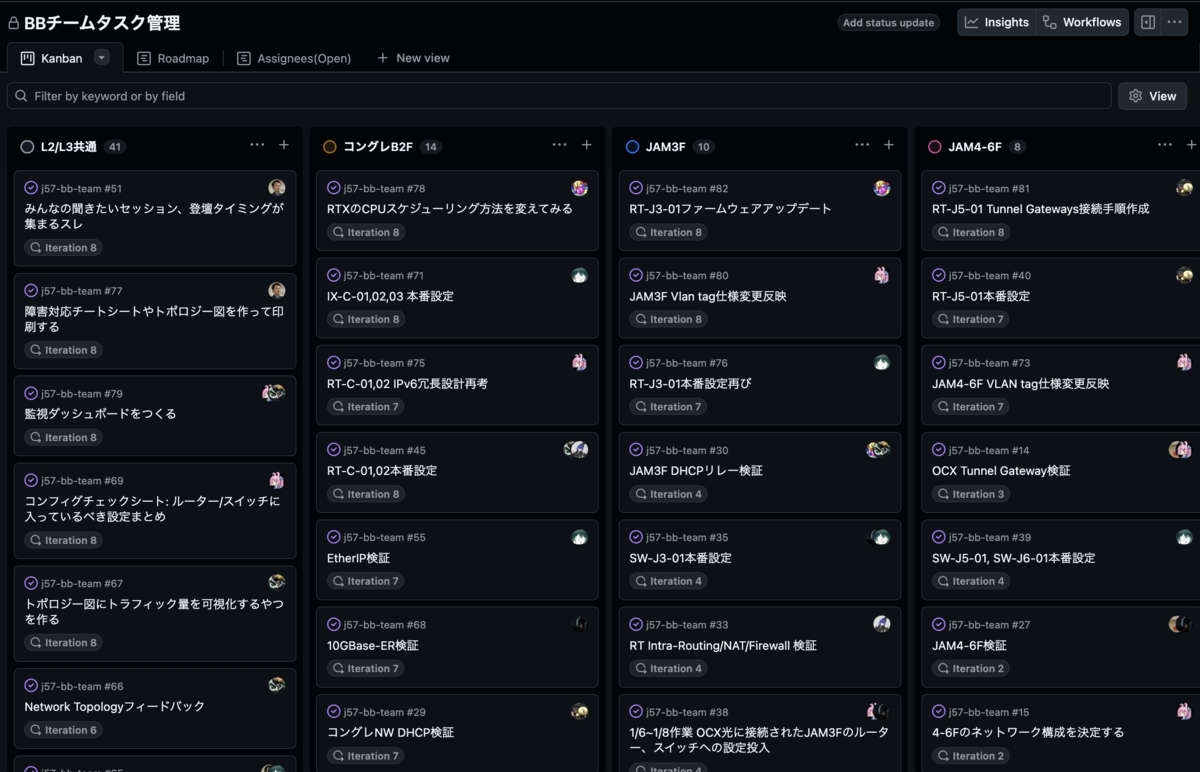The image size is (1200, 772).
Task: Open the View settings button
Action: [1152, 96]
